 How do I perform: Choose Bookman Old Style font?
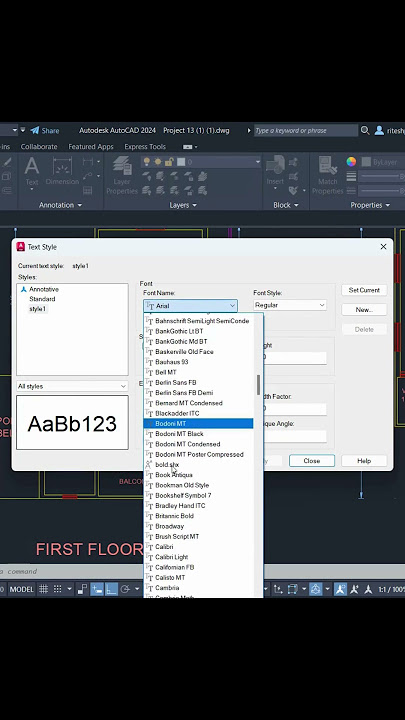[x=198, y=485]
